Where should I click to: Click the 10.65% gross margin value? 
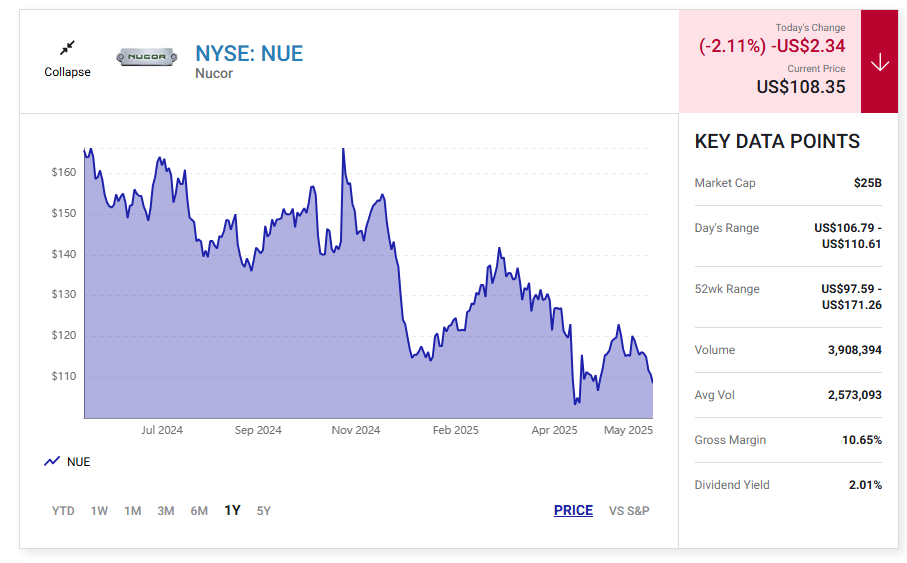click(862, 440)
